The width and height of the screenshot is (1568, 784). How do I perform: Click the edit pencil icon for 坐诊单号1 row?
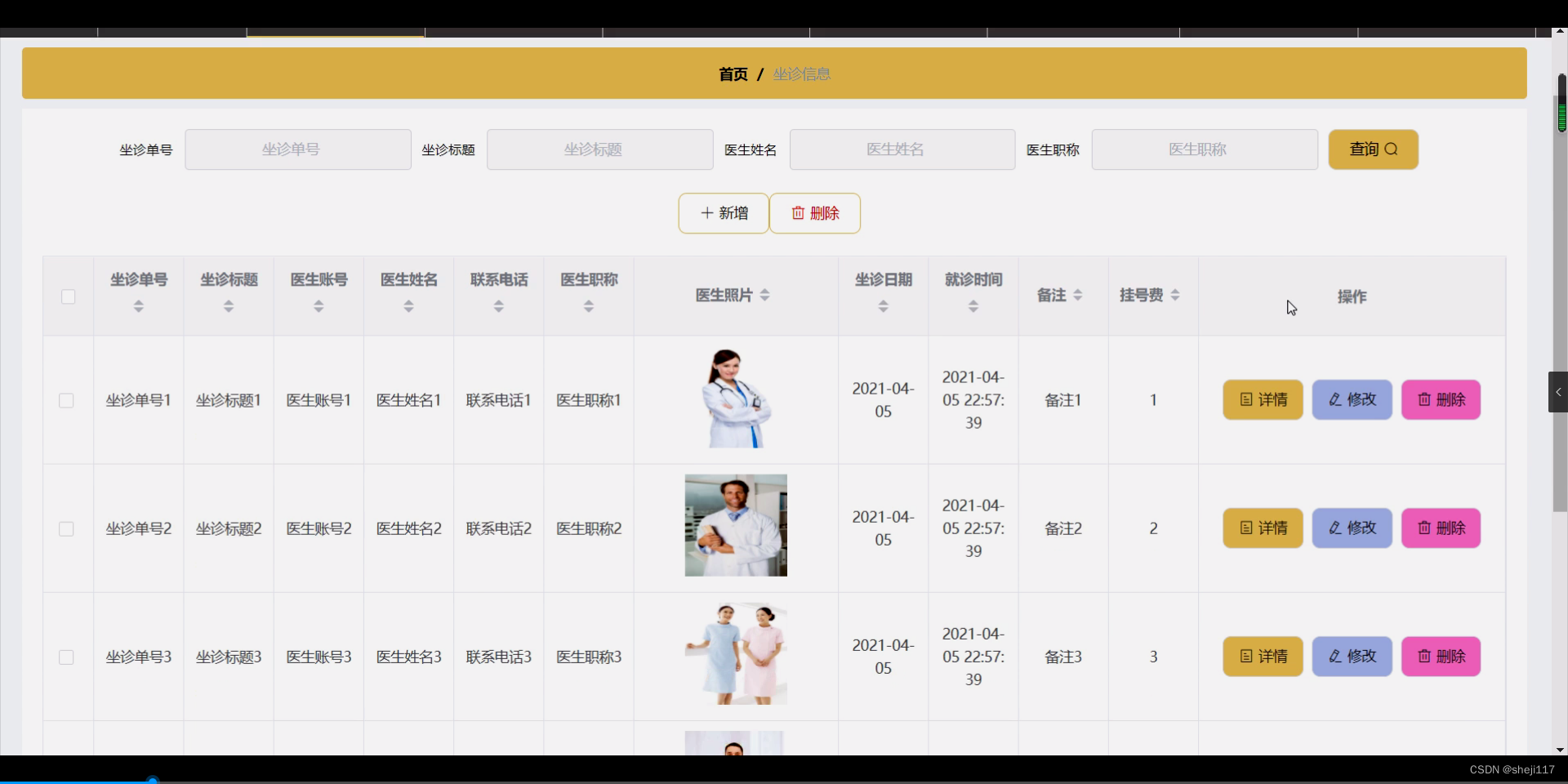point(1335,399)
